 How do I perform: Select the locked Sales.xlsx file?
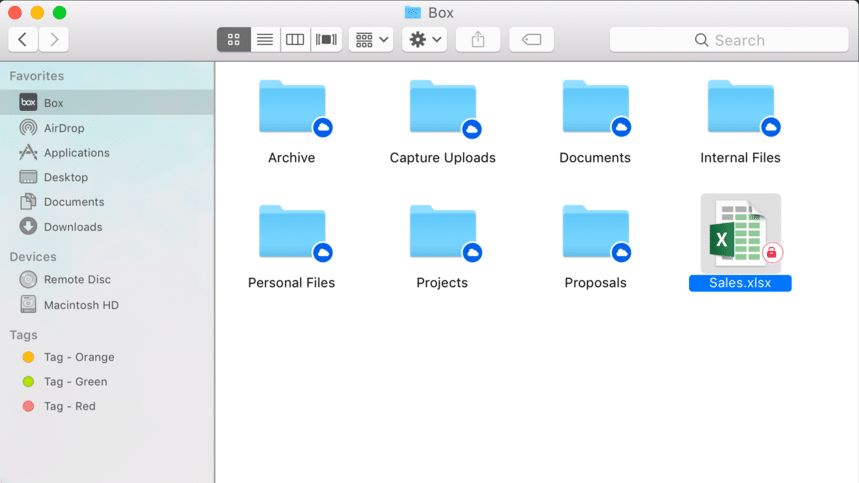click(x=740, y=243)
